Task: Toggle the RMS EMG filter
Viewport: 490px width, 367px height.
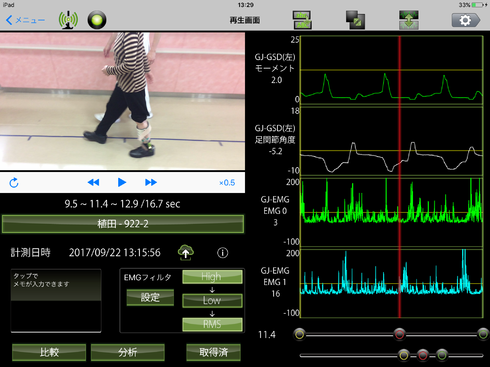Action: pos(212,324)
